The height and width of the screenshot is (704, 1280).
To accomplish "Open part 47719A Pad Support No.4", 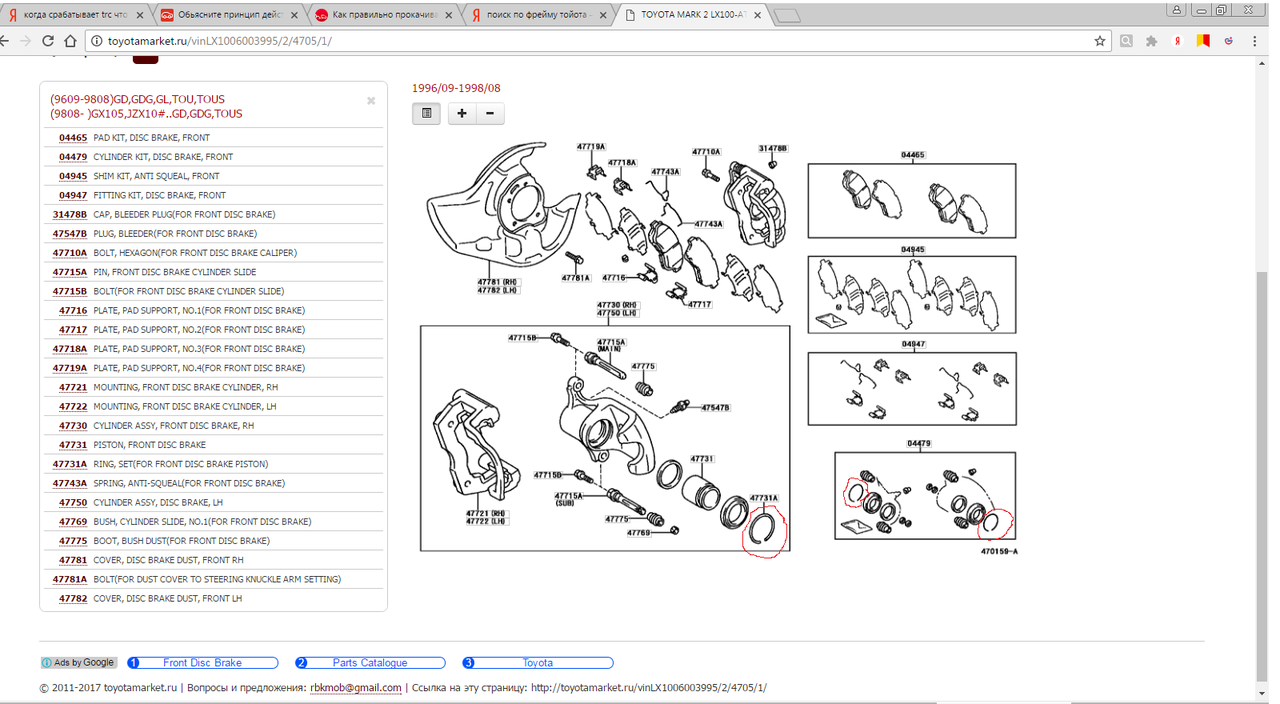I will tap(70, 368).
